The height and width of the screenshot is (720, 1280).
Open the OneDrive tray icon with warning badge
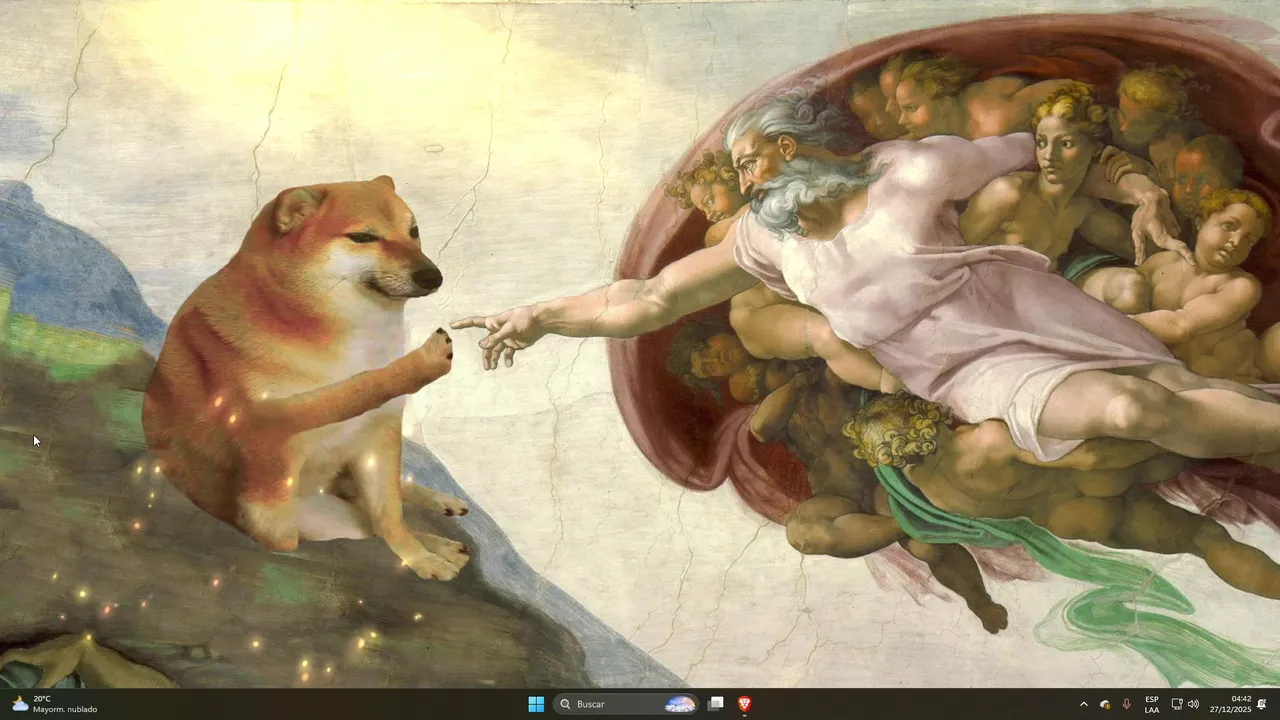pos(1105,704)
